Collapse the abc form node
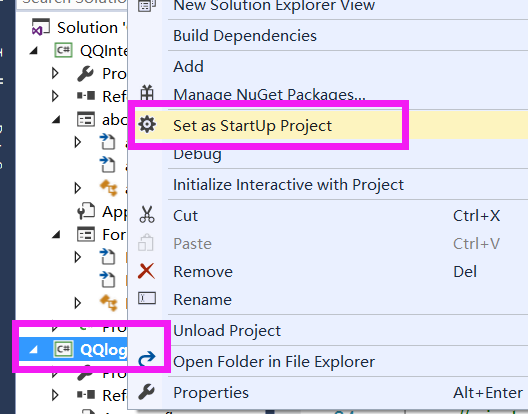This screenshot has height=414, width=528. [56, 119]
